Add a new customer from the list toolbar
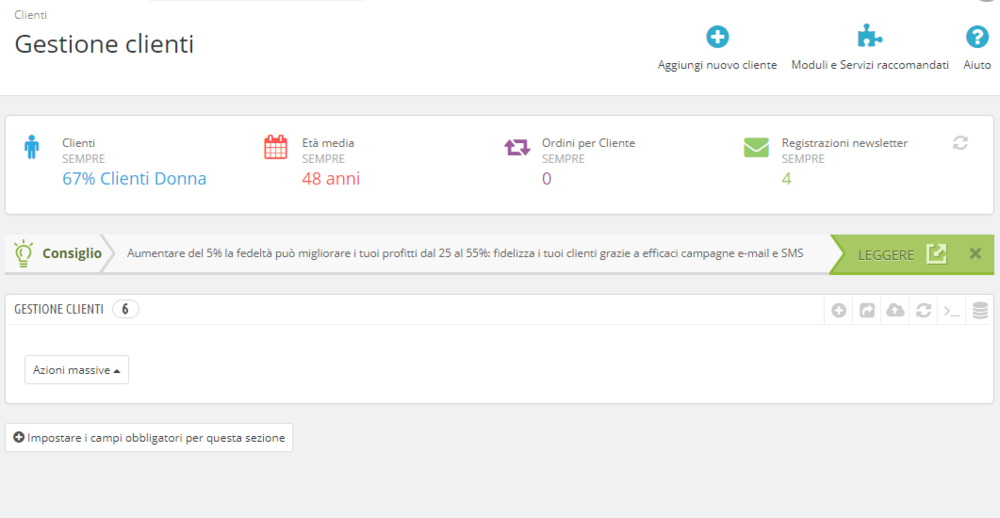This screenshot has height=518, width=1000. (839, 311)
